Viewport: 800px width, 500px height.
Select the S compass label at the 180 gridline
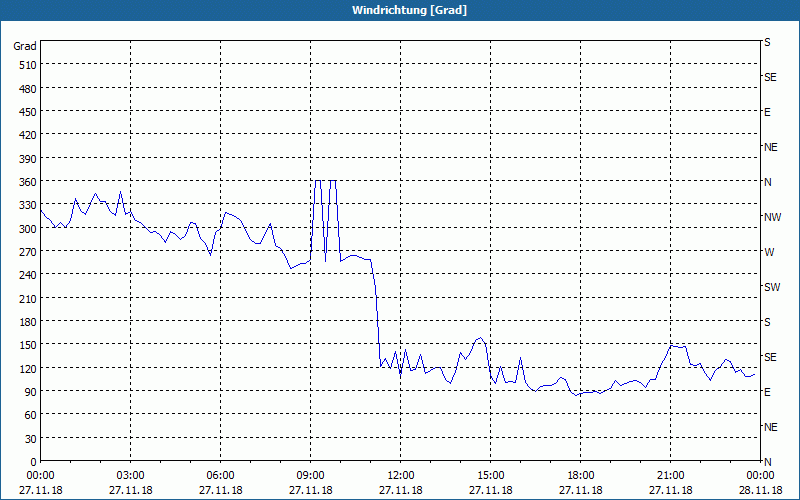767,322
